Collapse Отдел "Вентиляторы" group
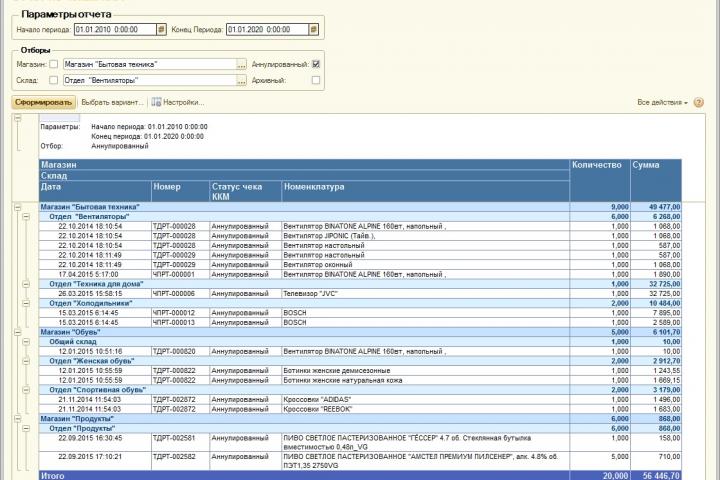The height and width of the screenshot is (480, 720). pos(26,216)
